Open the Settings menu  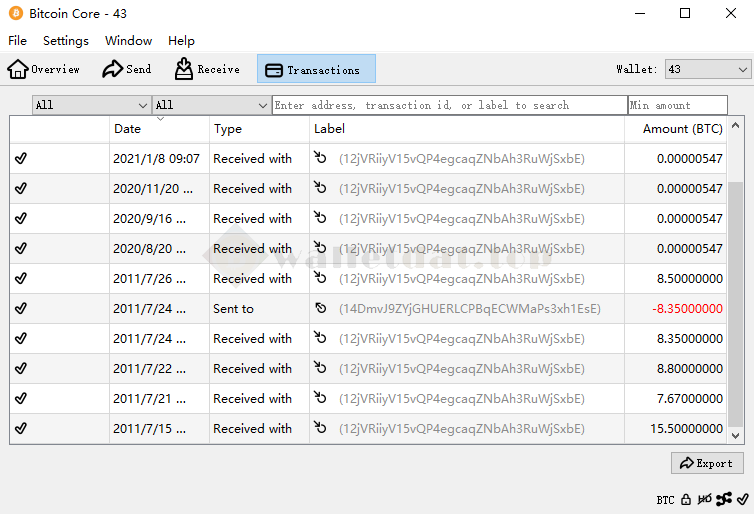pyautogui.click(x=65, y=41)
